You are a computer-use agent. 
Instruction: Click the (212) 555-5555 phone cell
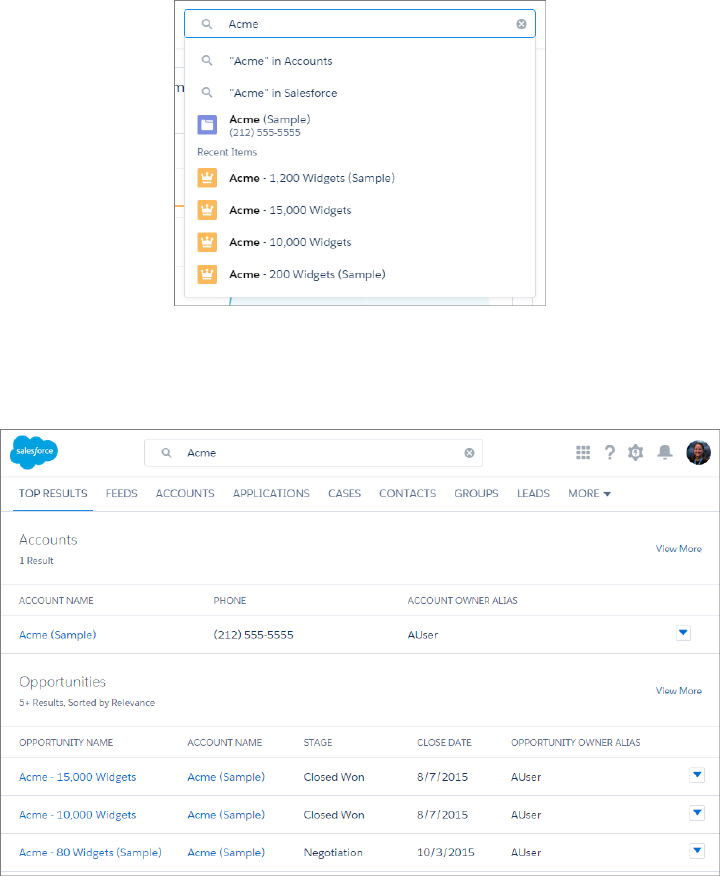(254, 635)
